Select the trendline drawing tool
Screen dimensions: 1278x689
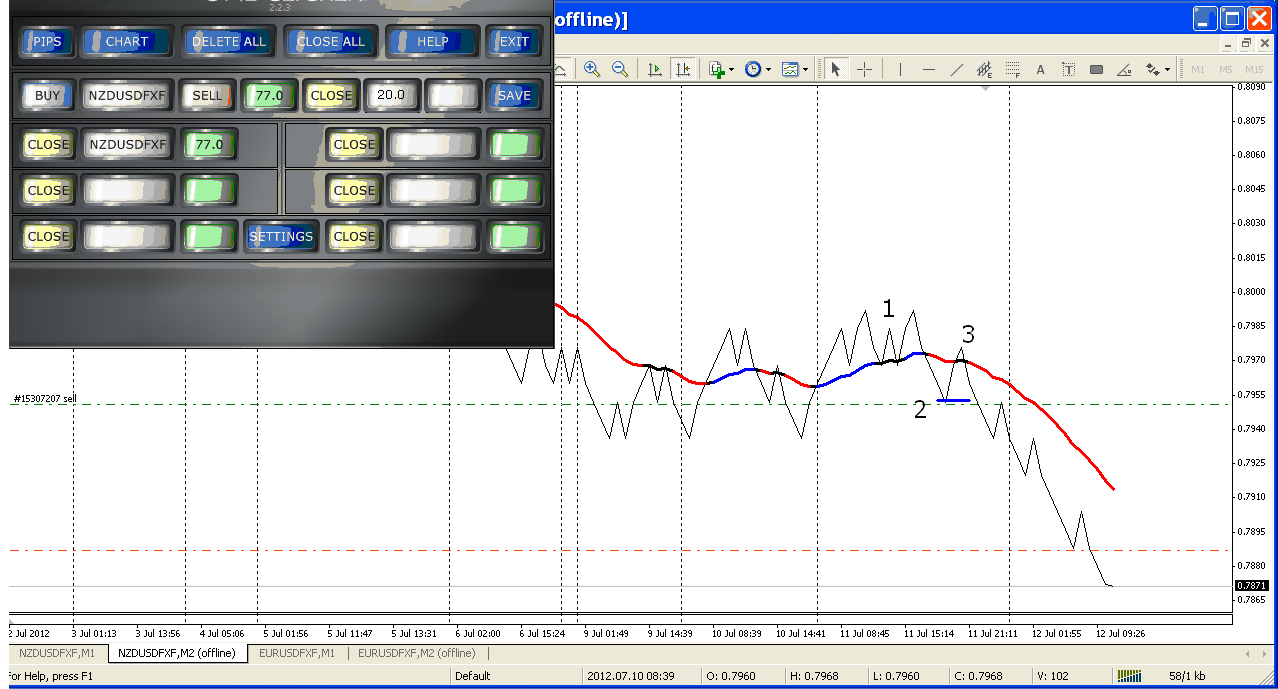957,69
